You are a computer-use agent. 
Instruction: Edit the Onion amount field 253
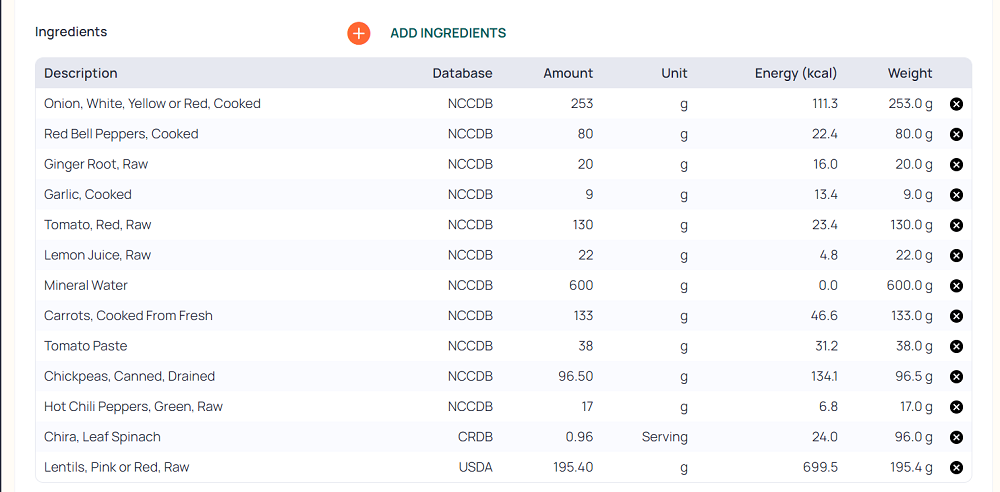(x=582, y=104)
